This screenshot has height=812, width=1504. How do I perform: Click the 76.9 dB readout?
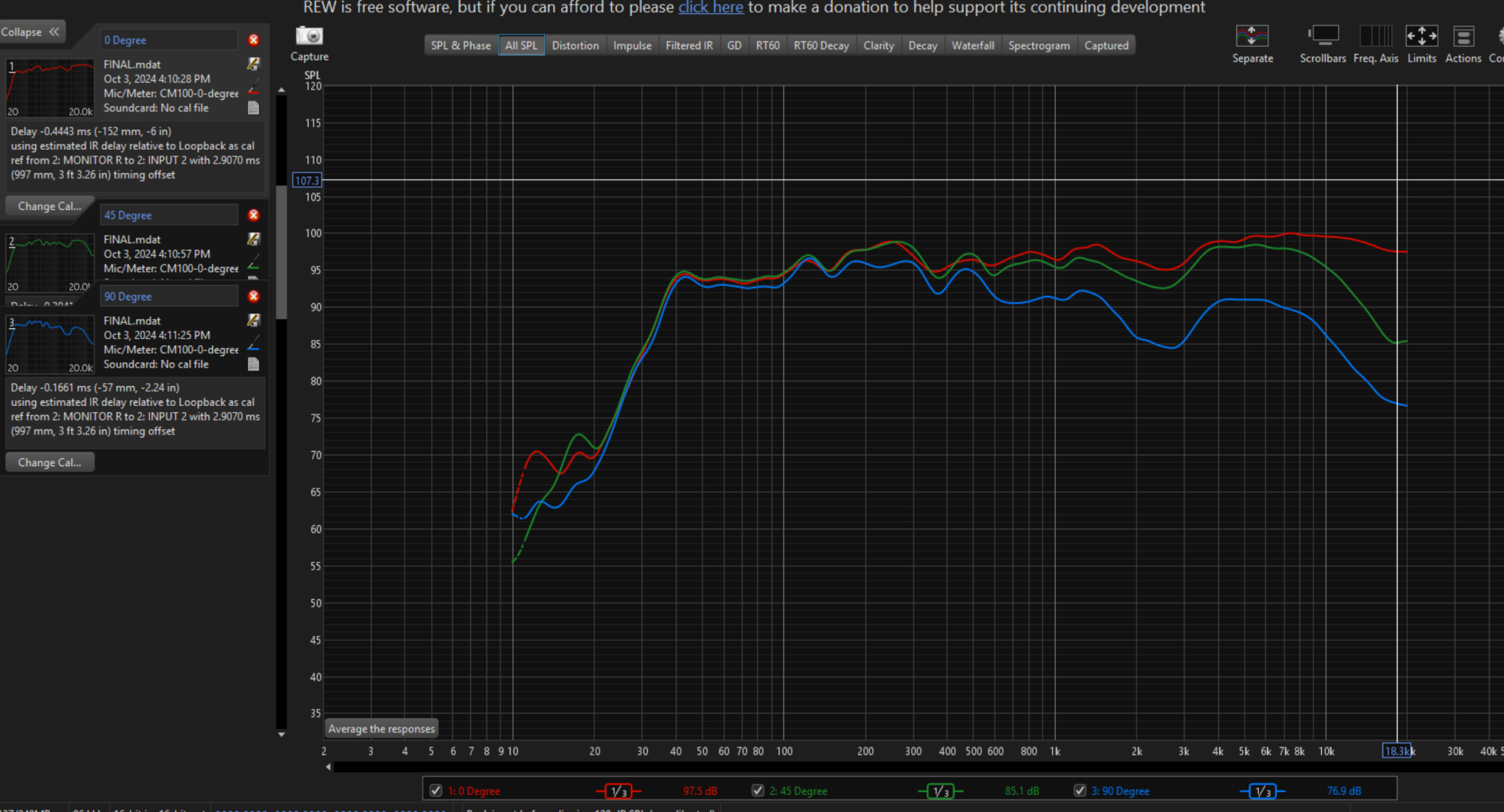(1344, 791)
